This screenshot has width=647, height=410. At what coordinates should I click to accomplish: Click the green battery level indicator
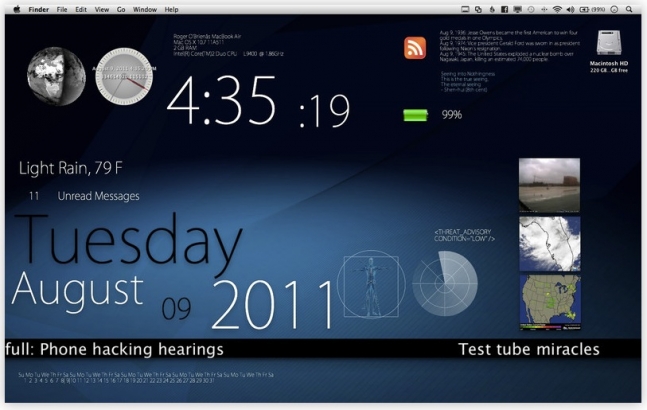click(x=416, y=115)
